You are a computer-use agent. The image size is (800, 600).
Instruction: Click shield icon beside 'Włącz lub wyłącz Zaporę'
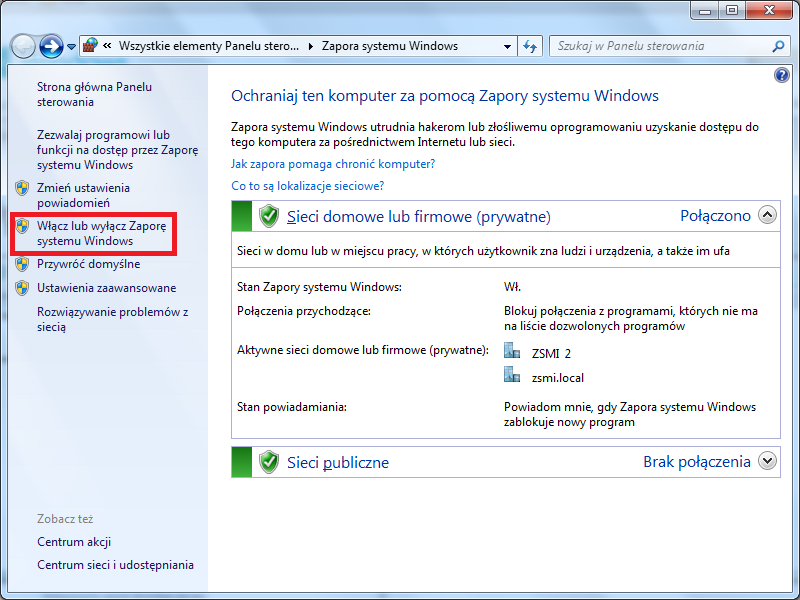(22, 226)
